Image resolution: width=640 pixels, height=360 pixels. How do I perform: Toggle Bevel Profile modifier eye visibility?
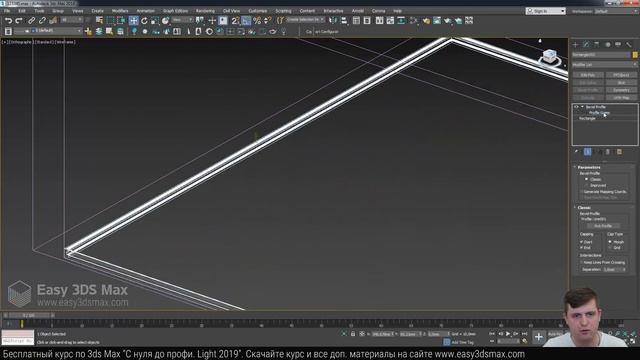coord(576,107)
